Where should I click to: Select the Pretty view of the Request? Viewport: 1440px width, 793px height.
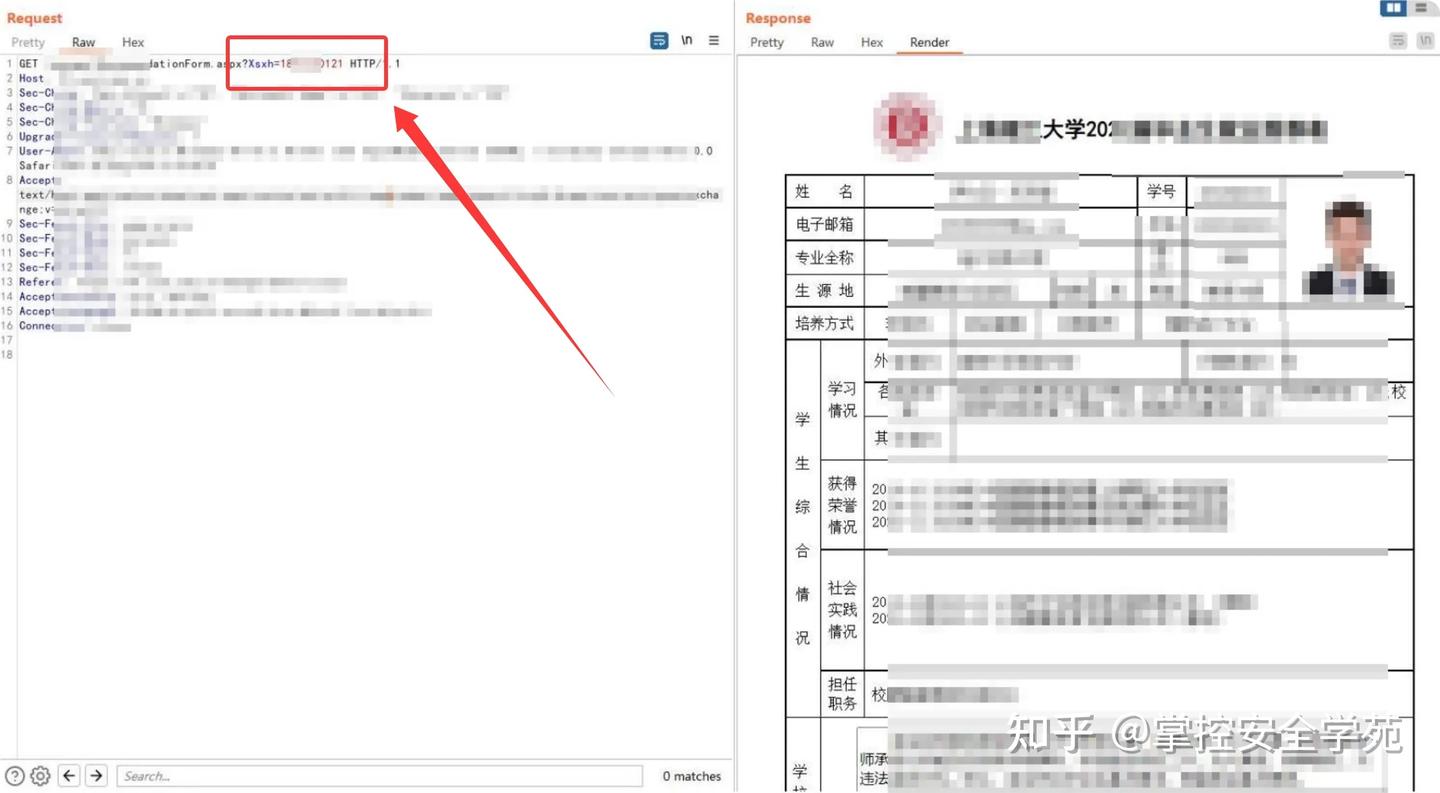27,42
